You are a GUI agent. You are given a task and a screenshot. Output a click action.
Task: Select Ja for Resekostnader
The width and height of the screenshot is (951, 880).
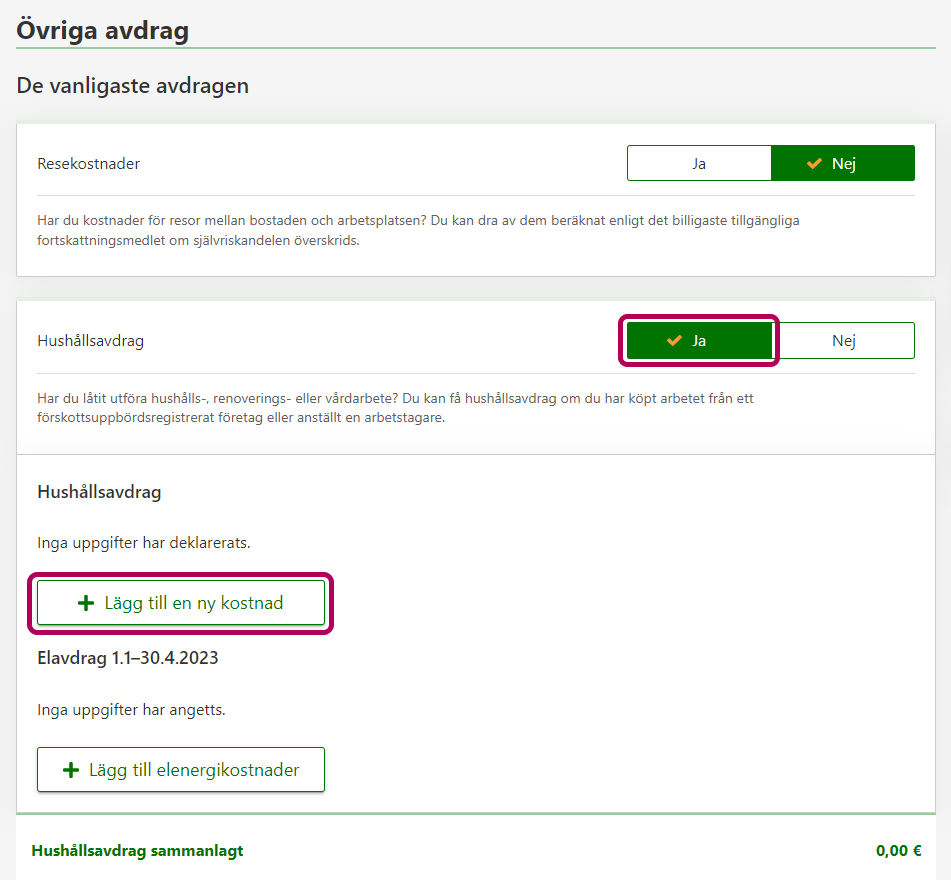(x=699, y=164)
